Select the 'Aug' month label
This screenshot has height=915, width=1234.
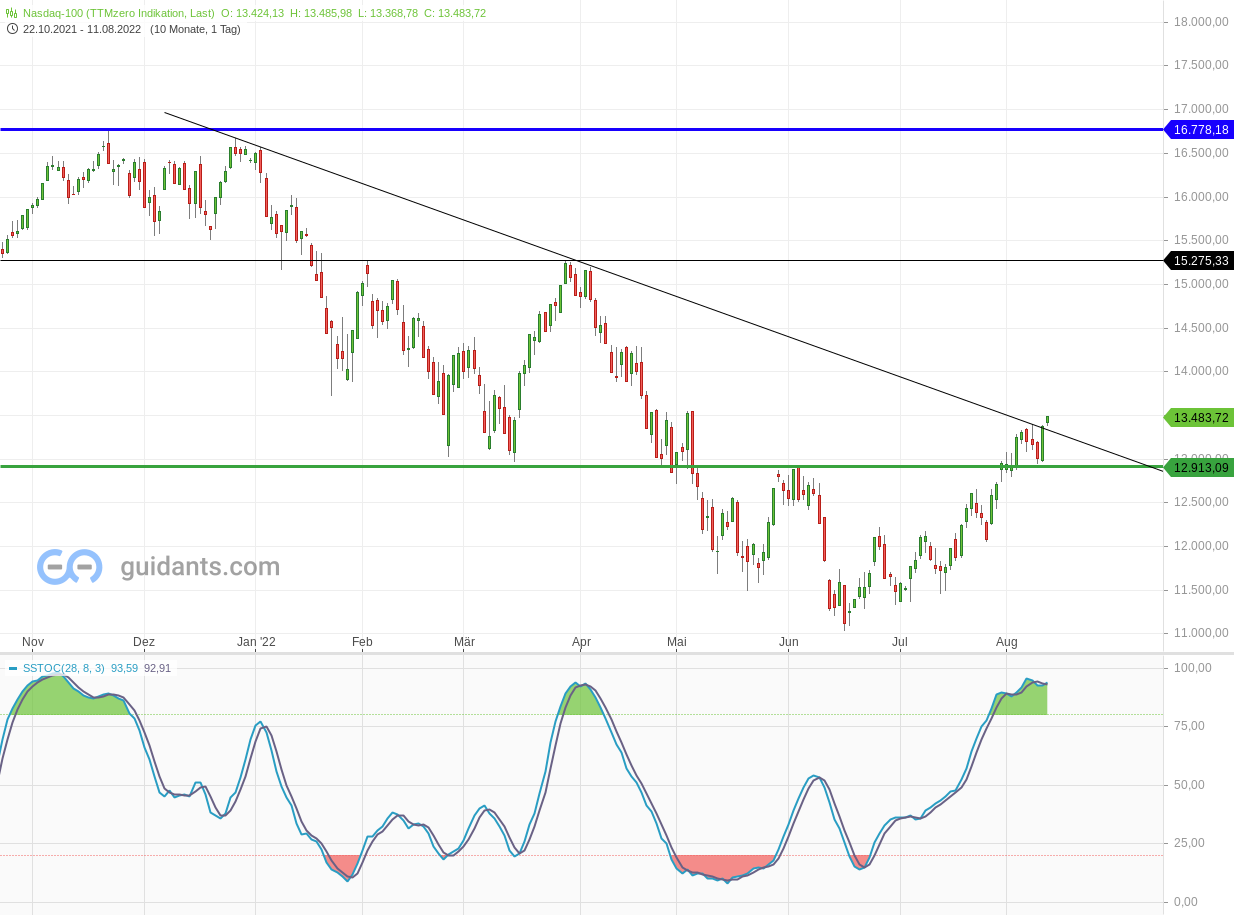[1007, 642]
